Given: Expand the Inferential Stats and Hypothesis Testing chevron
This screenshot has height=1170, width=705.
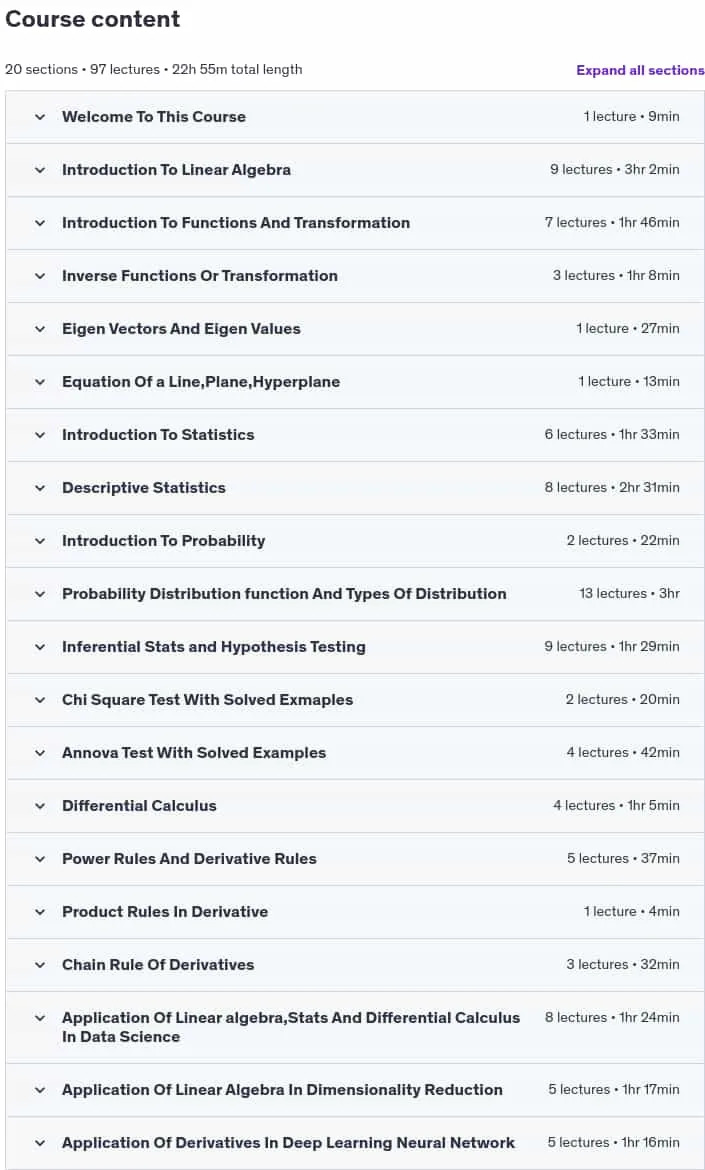Looking at the screenshot, I should click(x=40, y=647).
